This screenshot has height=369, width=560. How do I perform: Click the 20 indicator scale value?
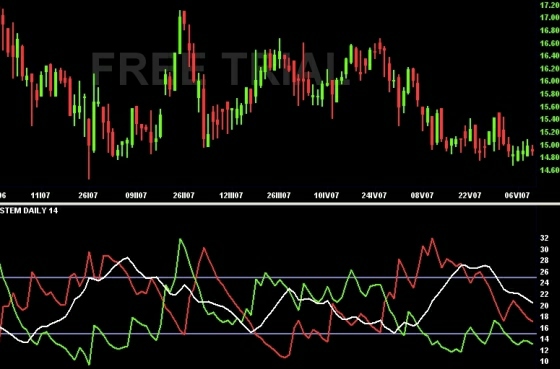coord(544,306)
